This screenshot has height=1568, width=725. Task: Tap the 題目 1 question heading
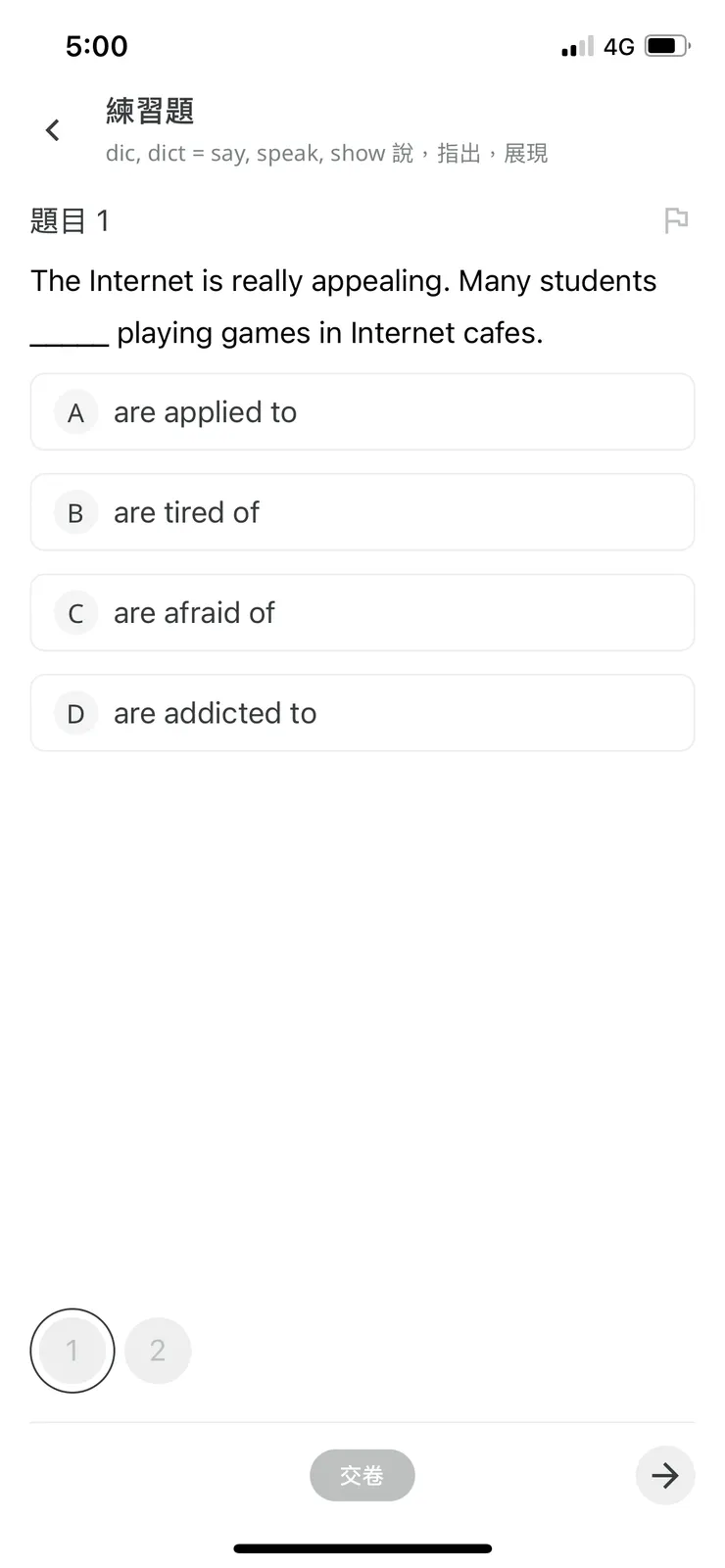71,221
